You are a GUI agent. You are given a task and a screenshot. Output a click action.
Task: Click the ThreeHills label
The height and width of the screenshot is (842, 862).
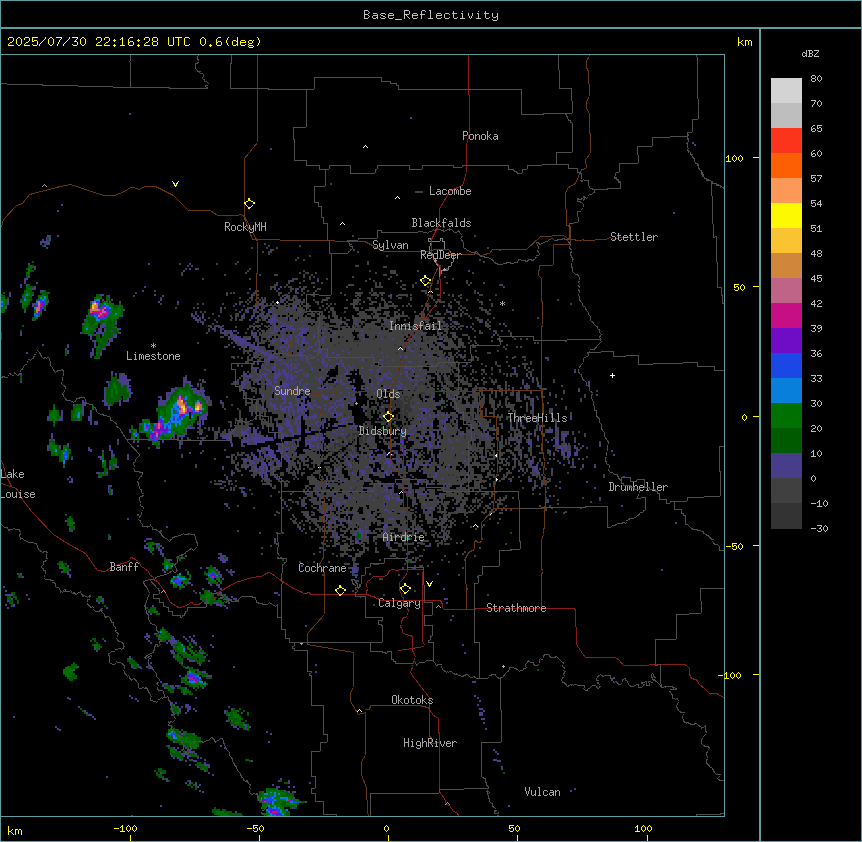click(537, 418)
